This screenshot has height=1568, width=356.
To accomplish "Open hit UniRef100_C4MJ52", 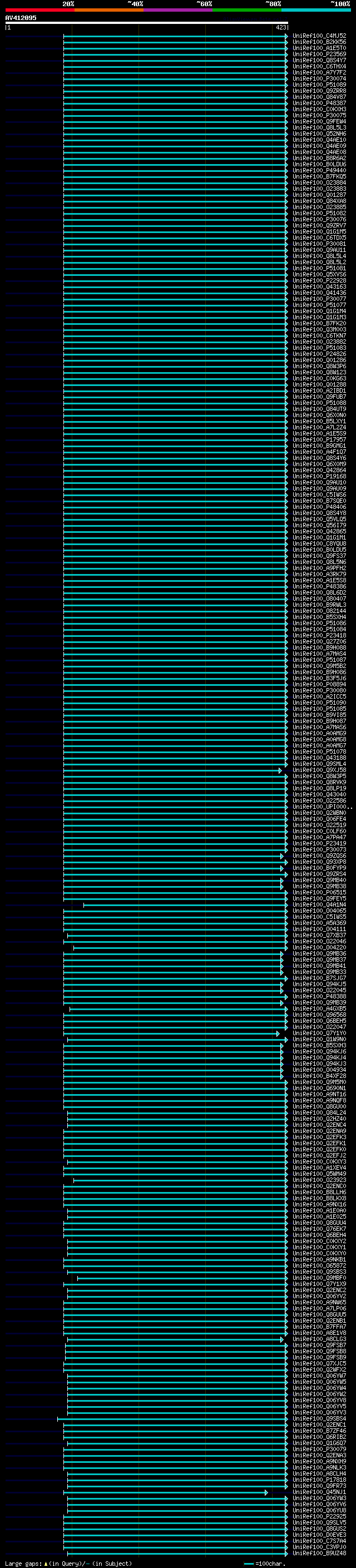I will click(x=319, y=36).
